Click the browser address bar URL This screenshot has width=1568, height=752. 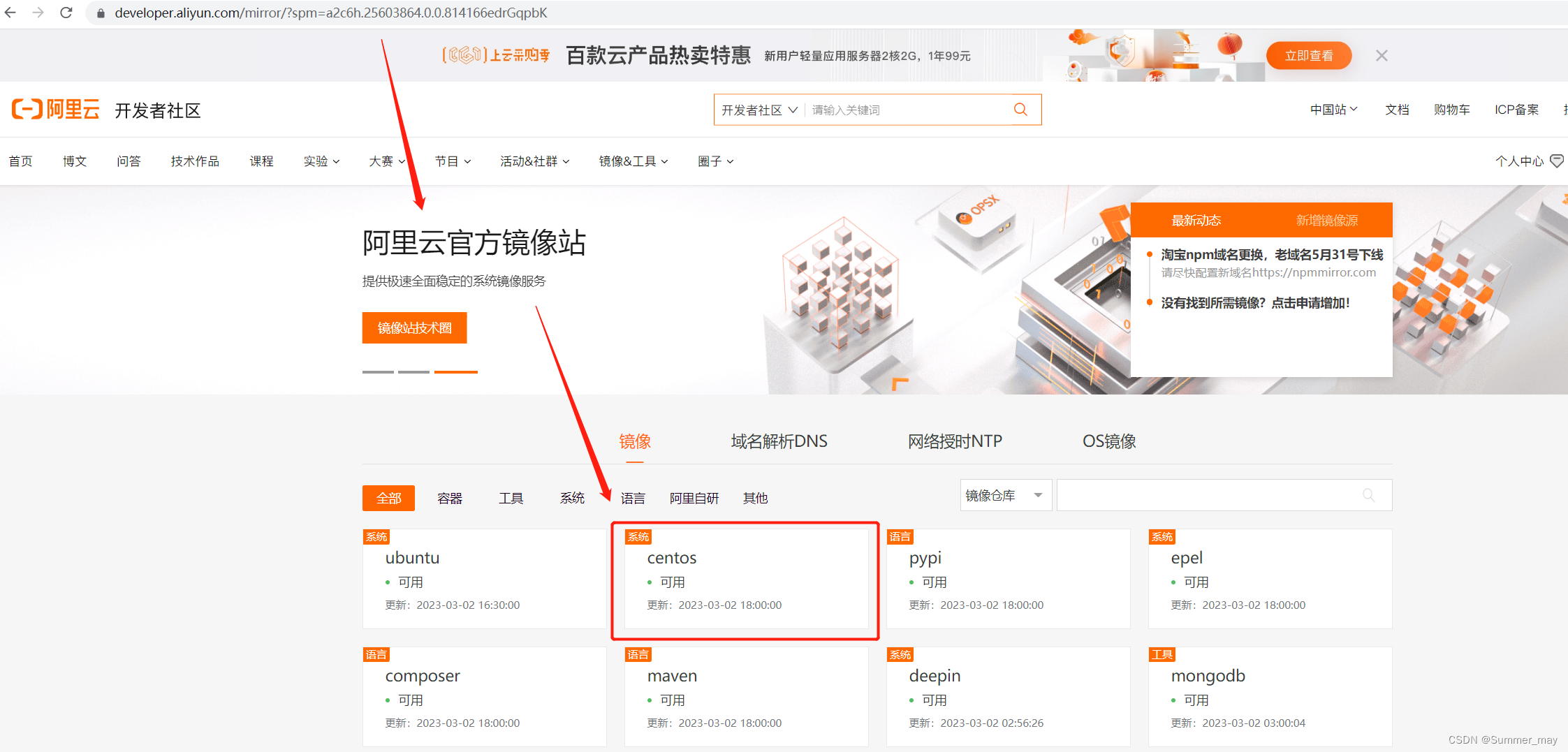click(330, 13)
